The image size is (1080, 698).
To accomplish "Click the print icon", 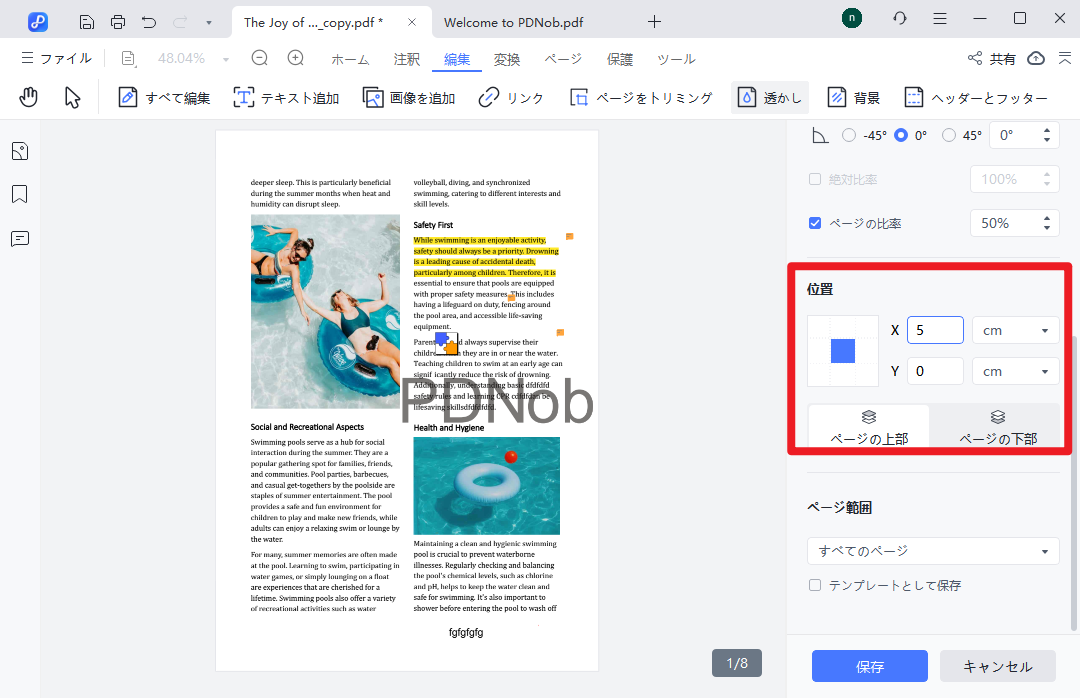I will coord(118,21).
